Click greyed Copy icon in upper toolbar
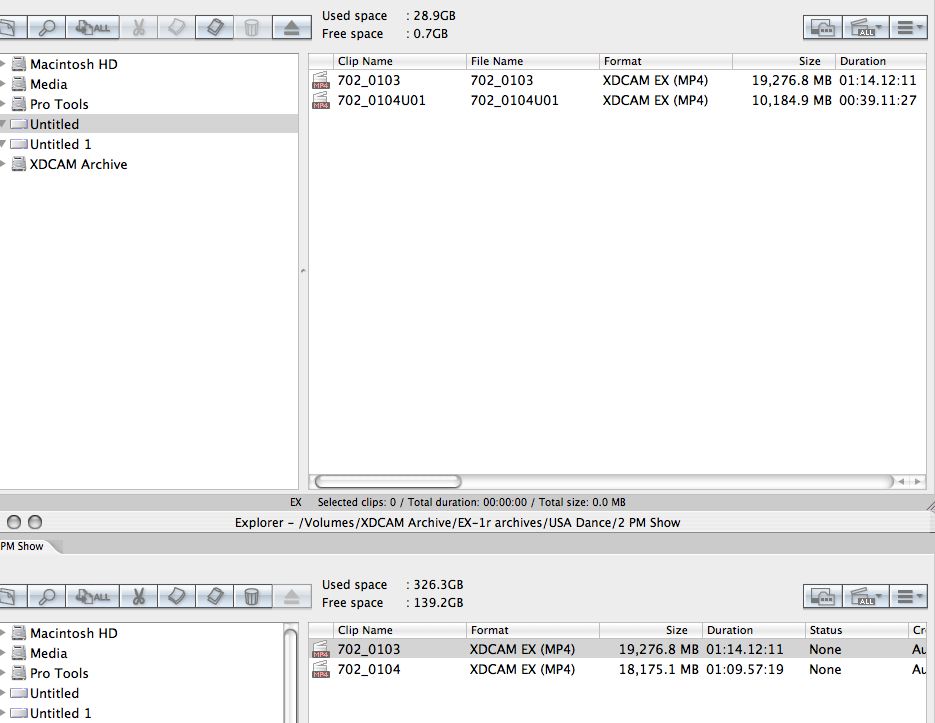 click(176, 27)
